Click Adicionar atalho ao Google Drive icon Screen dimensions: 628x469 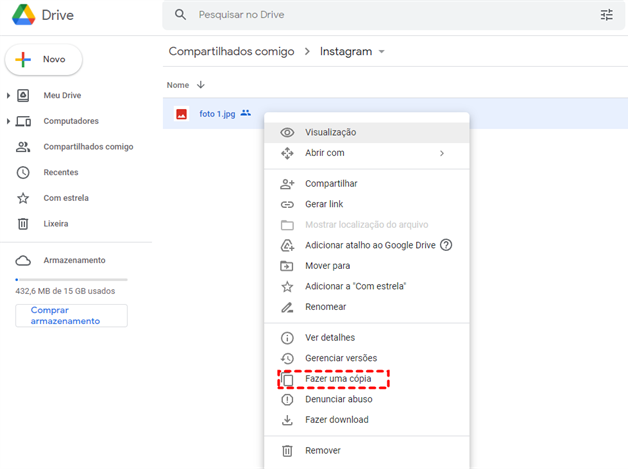point(287,245)
